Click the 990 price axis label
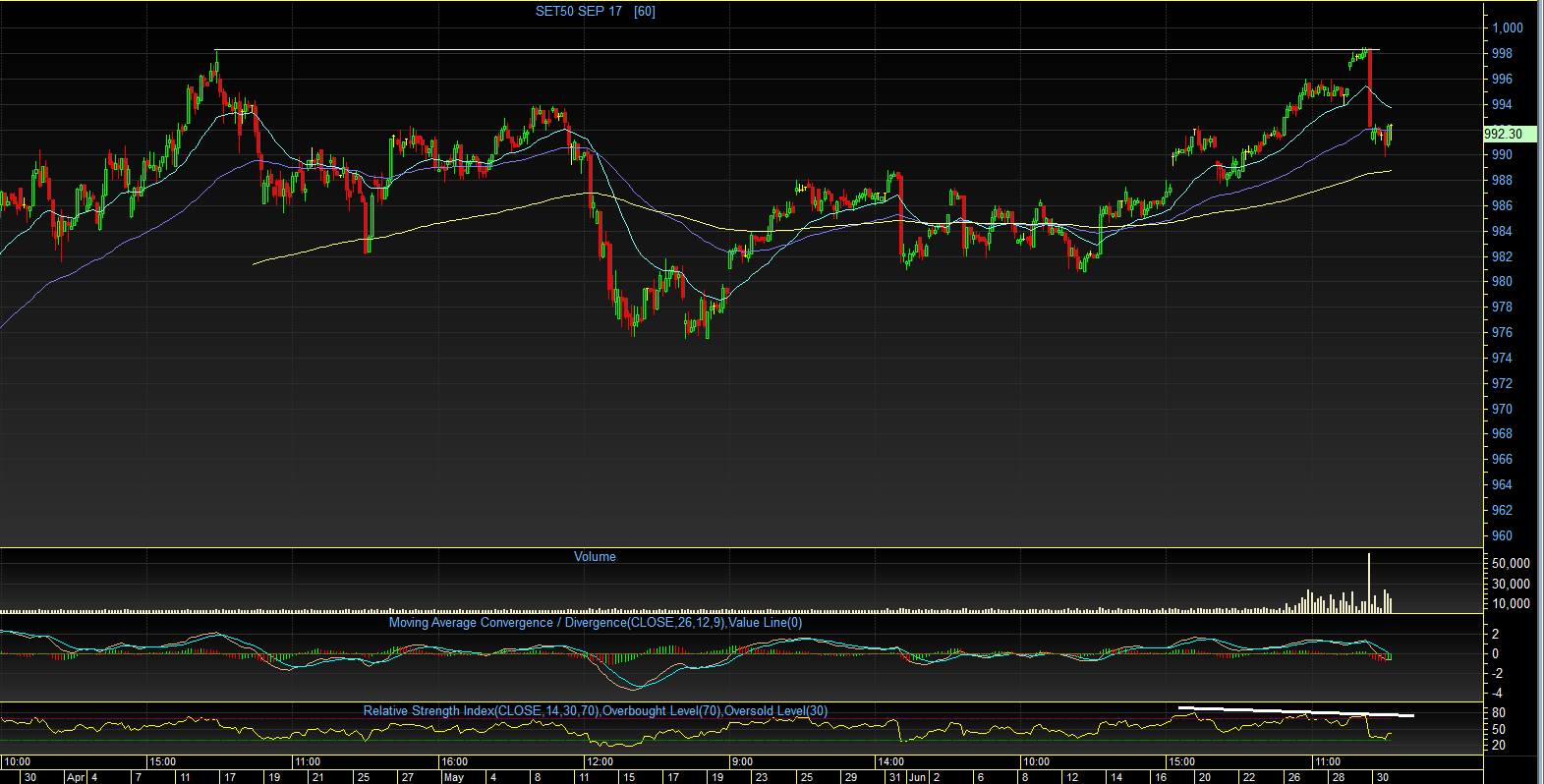This screenshot has width=1544, height=784. point(1502,154)
